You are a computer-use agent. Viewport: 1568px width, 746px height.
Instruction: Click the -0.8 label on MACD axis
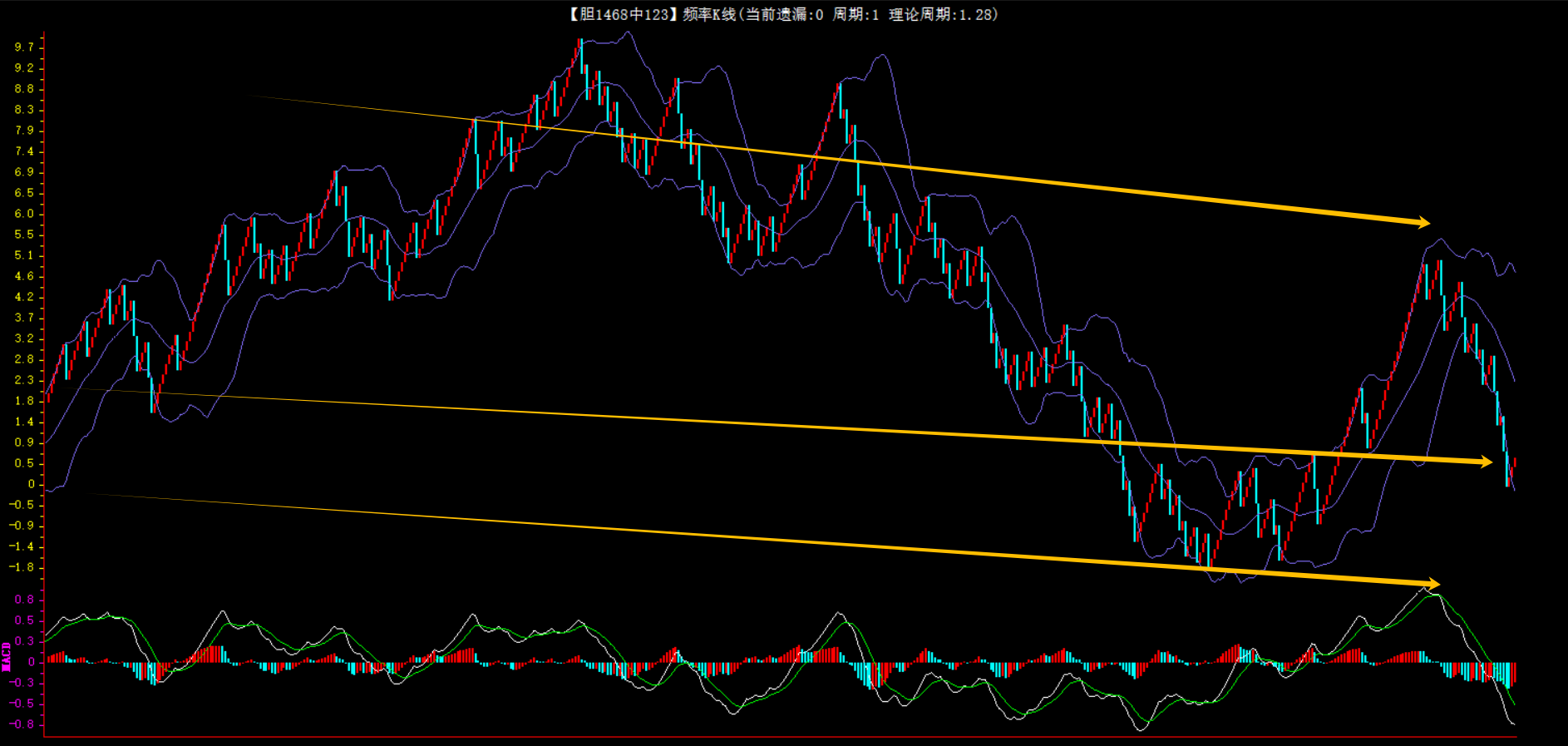(22, 724)
